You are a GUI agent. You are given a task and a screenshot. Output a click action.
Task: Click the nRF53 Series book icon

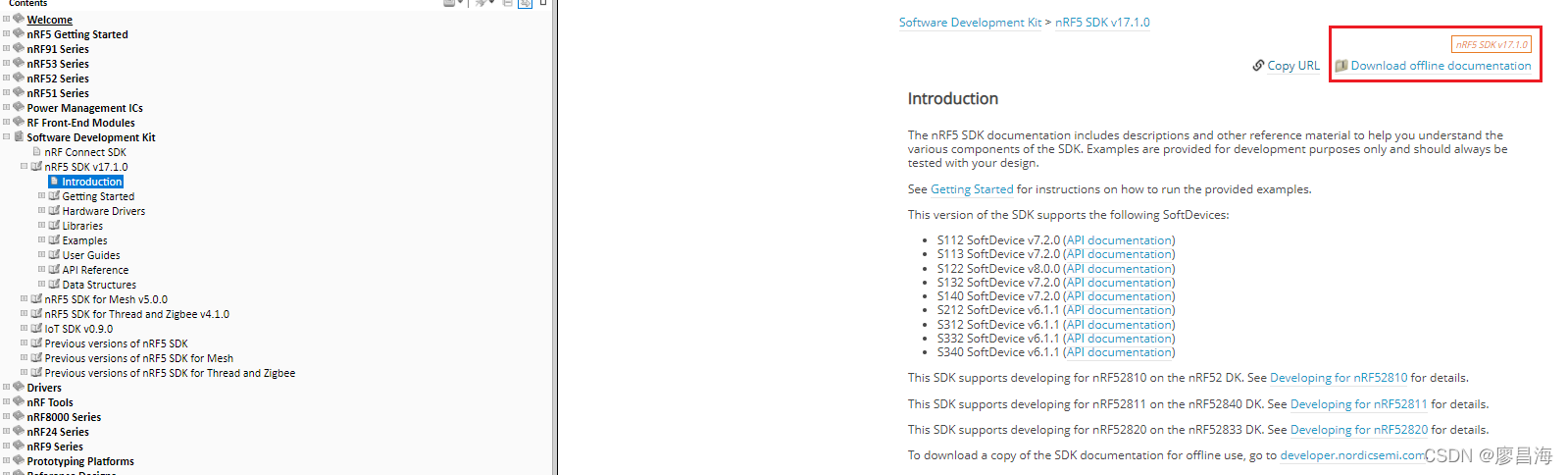pos(19,63)
